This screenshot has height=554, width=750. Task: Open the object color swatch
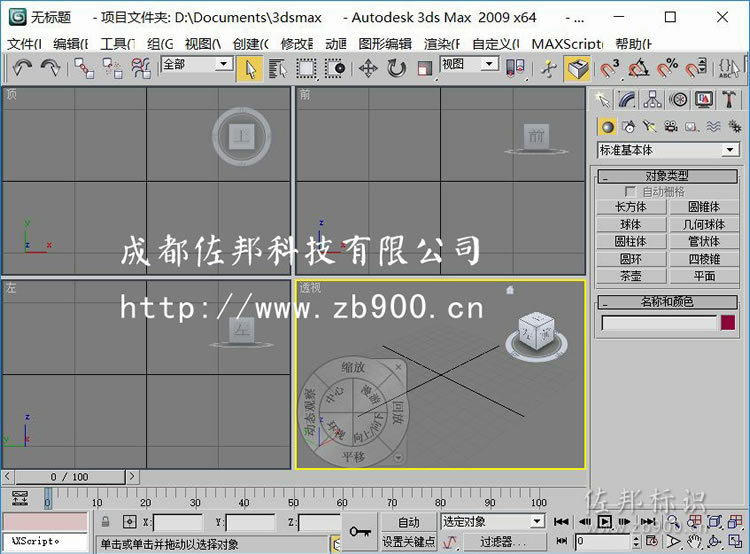click(x=728, y=323)
